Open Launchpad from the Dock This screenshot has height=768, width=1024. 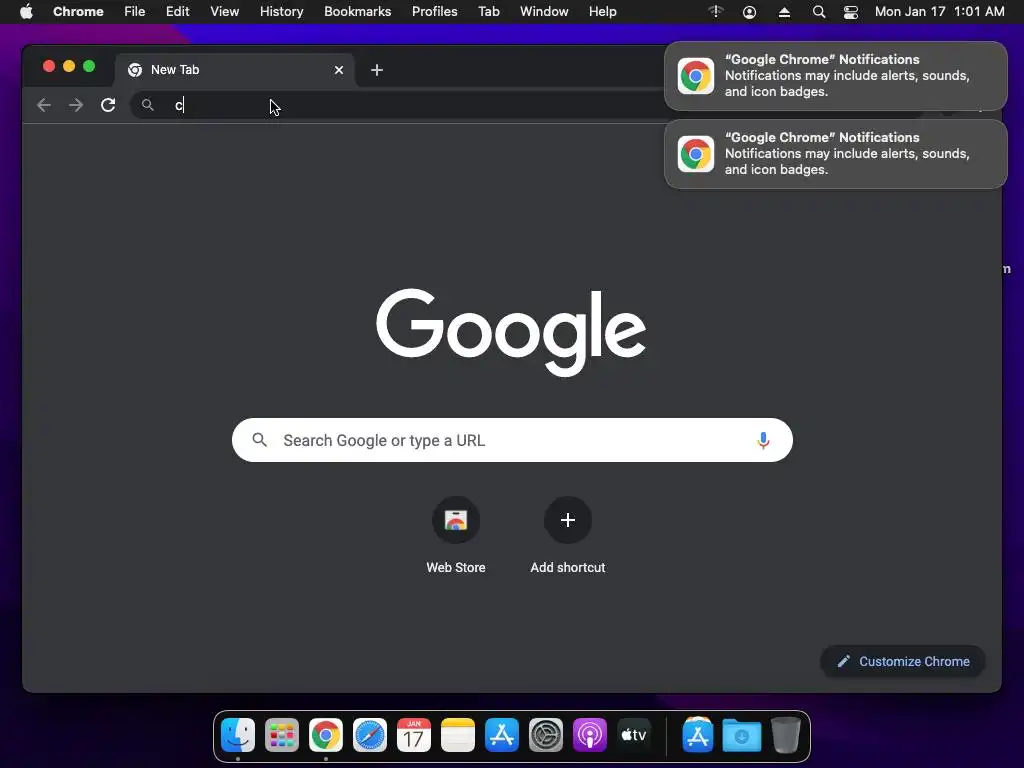281,736
